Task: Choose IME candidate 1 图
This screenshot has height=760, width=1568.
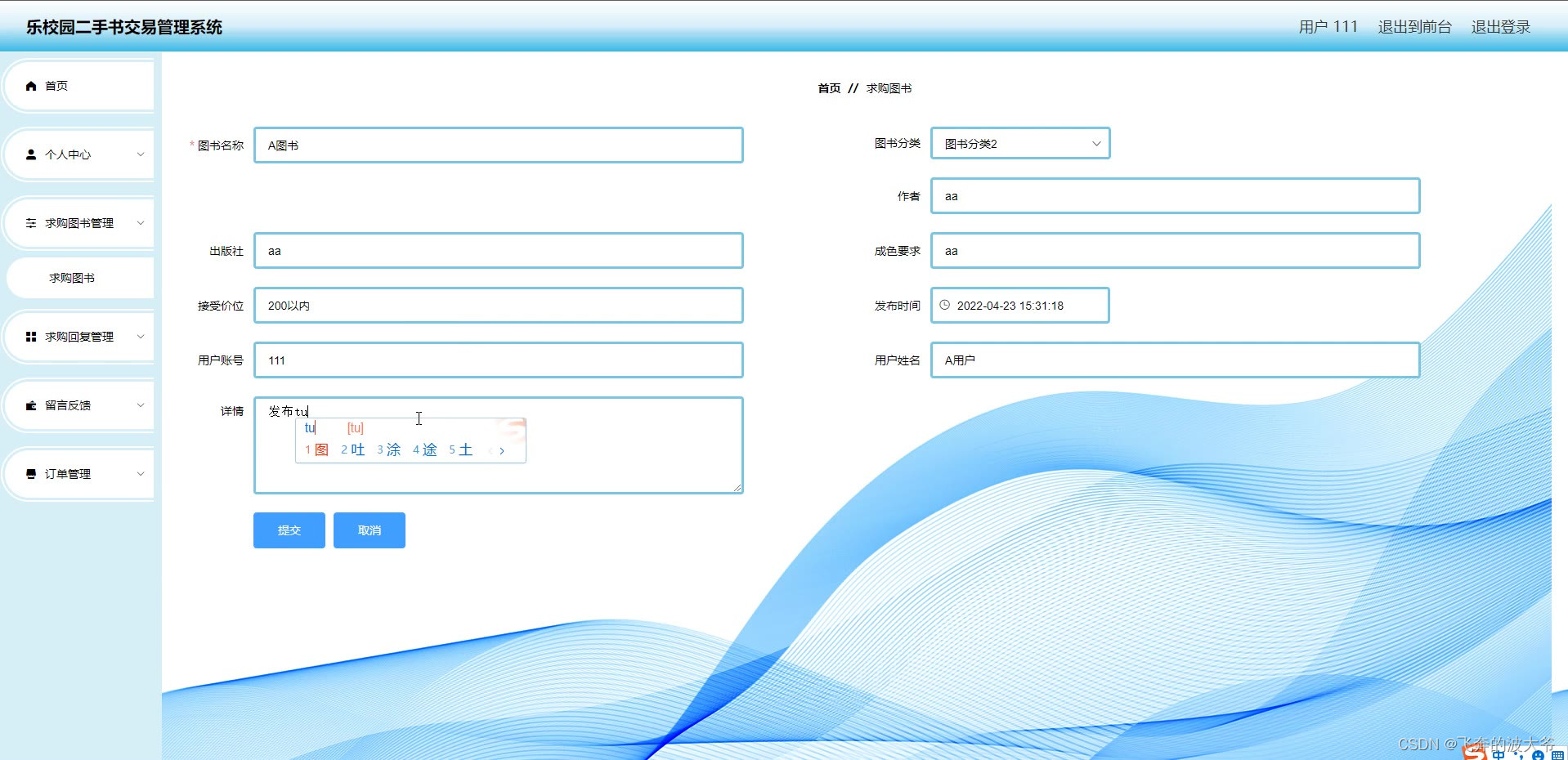Action: coord(317,450)
